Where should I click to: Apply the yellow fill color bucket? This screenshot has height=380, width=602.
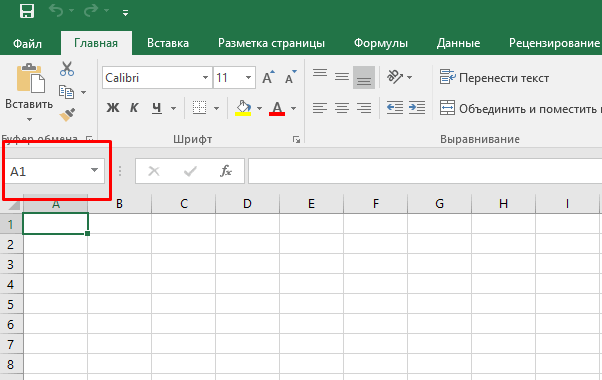[x=243, y=108]
